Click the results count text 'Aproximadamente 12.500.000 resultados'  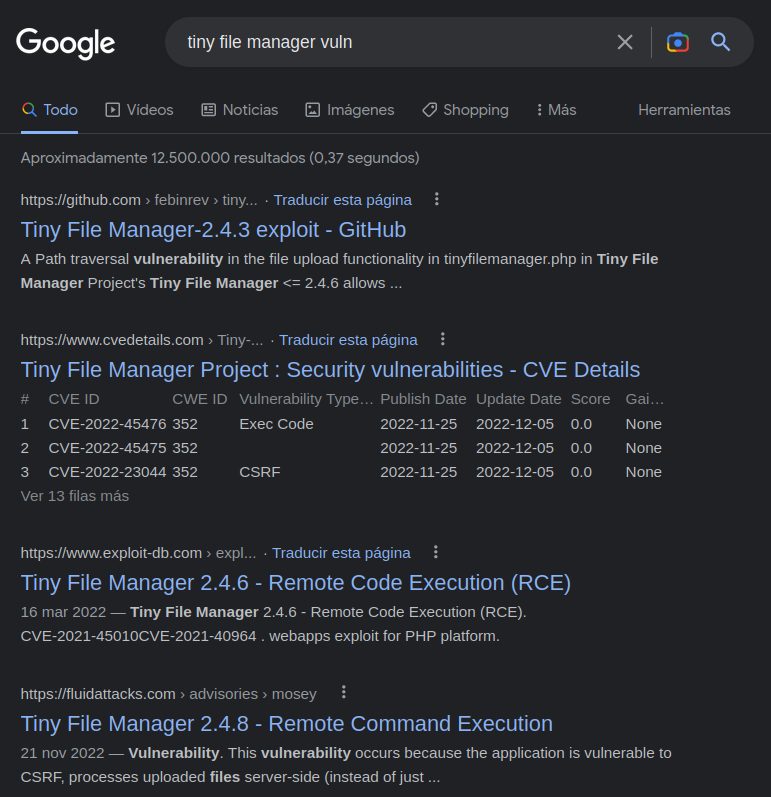pyautogui.click(x=163, y=158)
